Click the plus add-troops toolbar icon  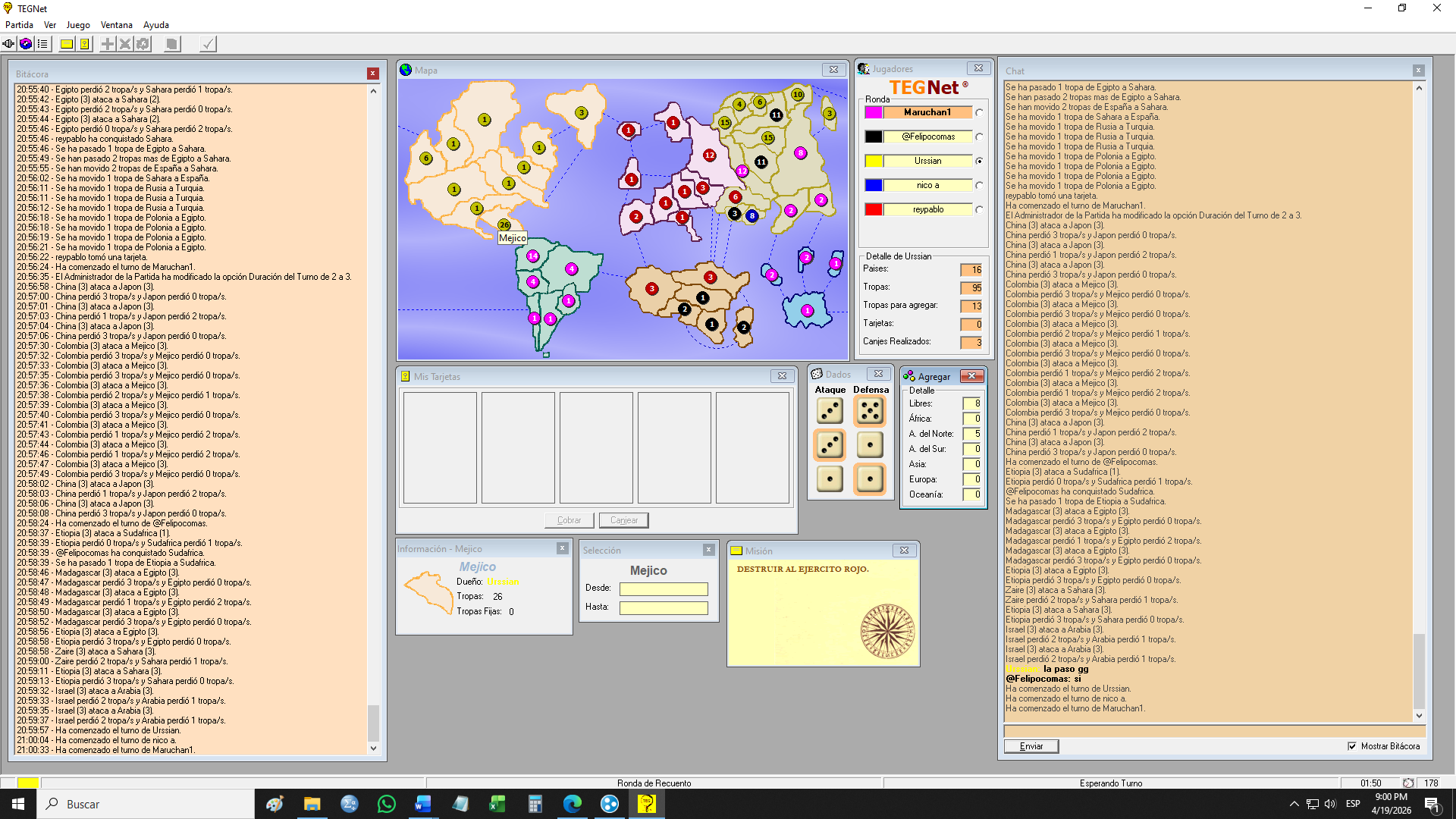pyautogui.click(x=108, y=44)
